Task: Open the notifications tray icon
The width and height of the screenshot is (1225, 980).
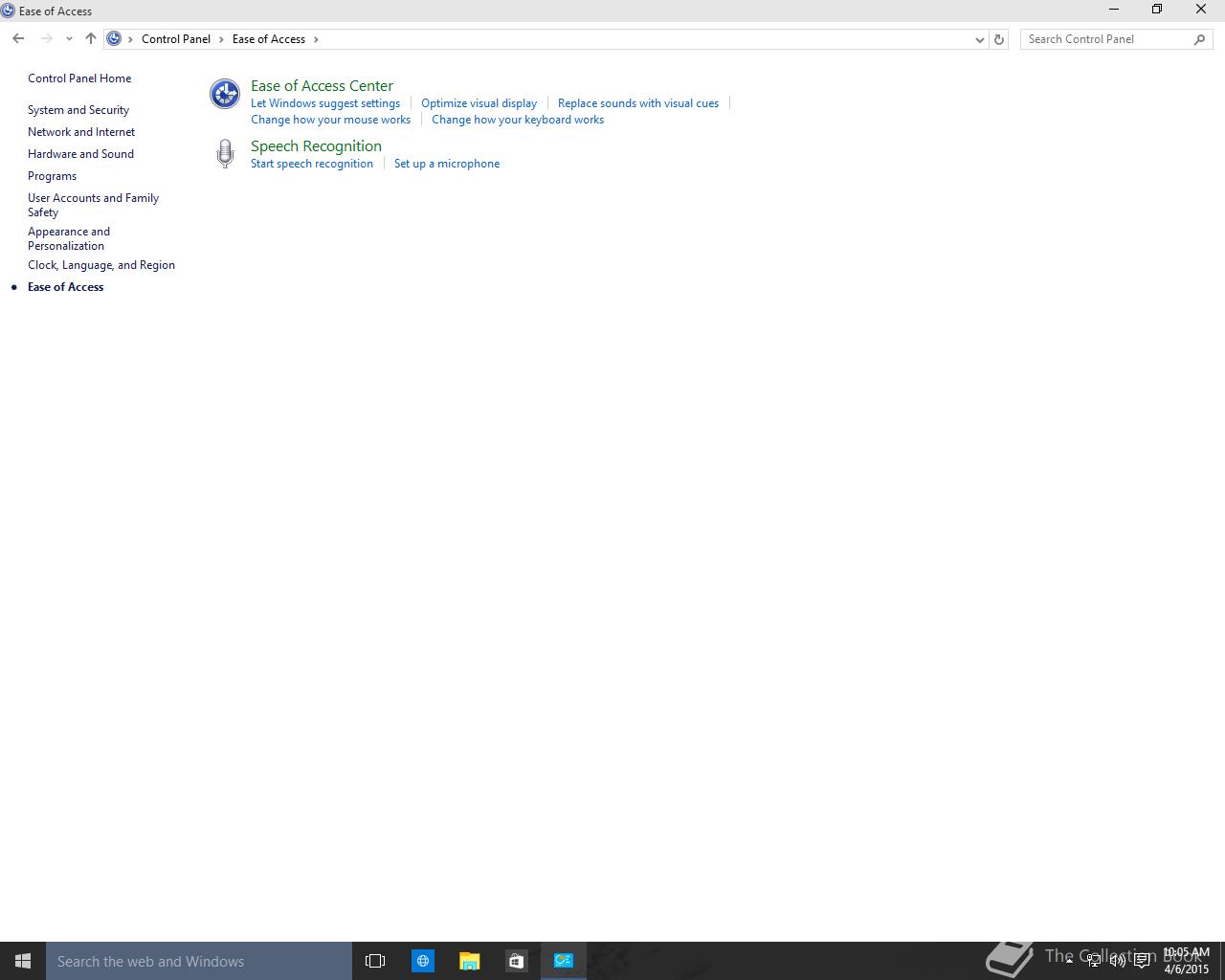Action: pyautogui.click(x=1142, y=961)
